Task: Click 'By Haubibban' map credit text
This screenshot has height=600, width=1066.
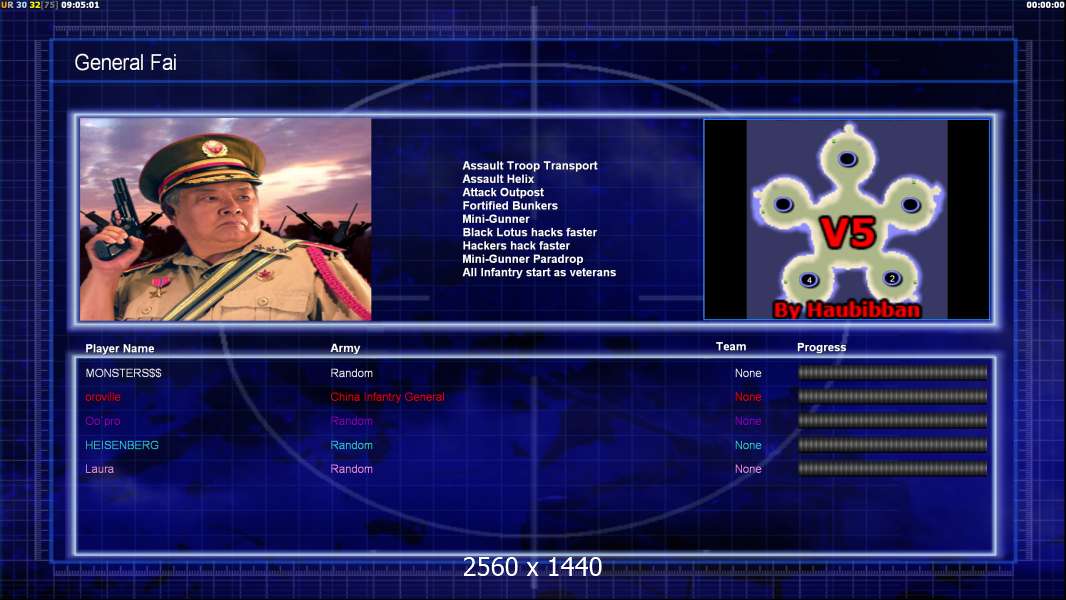Action: 847,310
